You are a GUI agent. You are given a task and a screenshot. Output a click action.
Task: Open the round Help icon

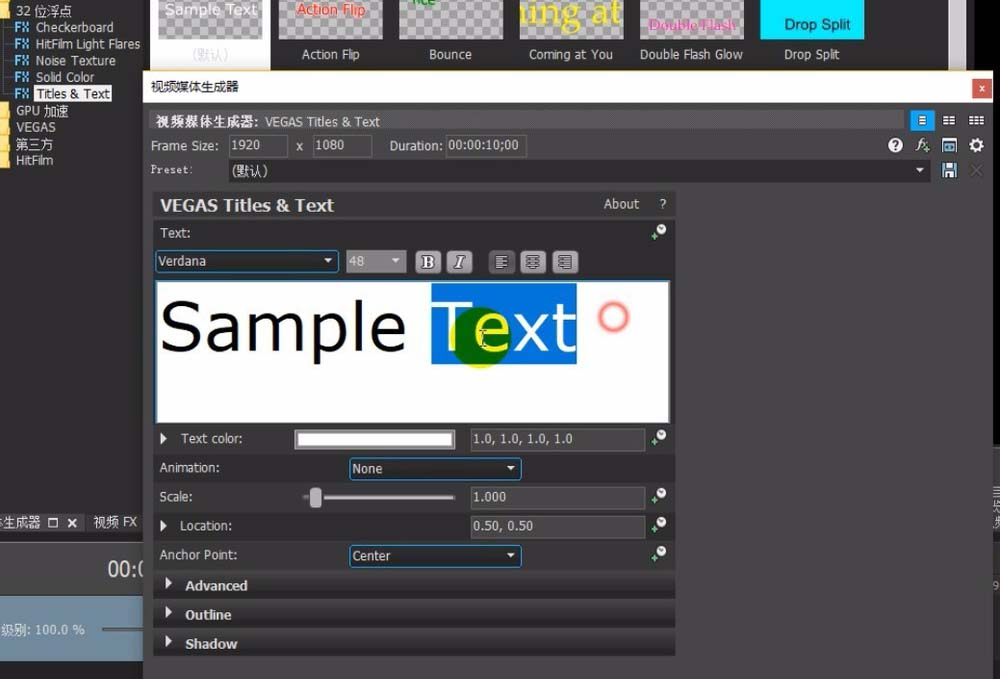(895, 145)
